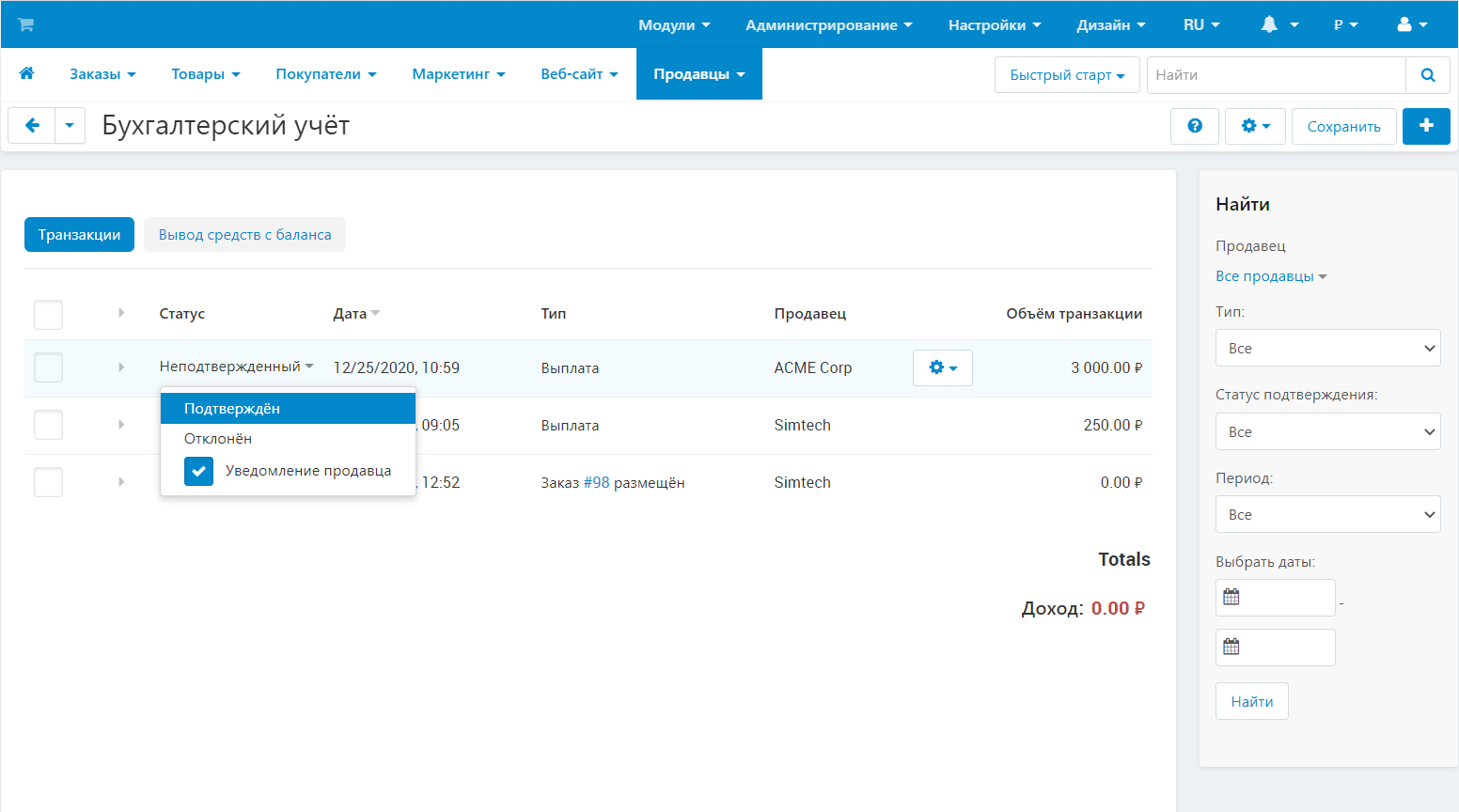Screen dimensions: 1459x812
Task: Click the Сохранить button
Action: pos(1342,126)
